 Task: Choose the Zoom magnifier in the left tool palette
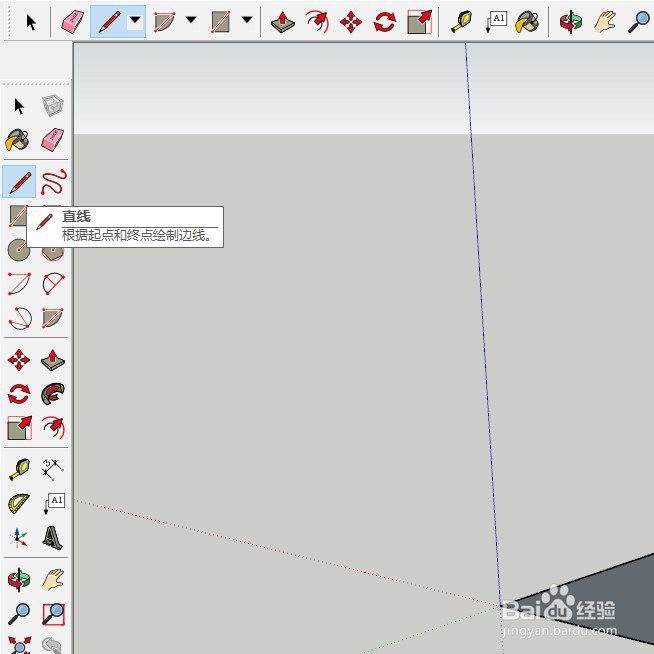[19, 614]
